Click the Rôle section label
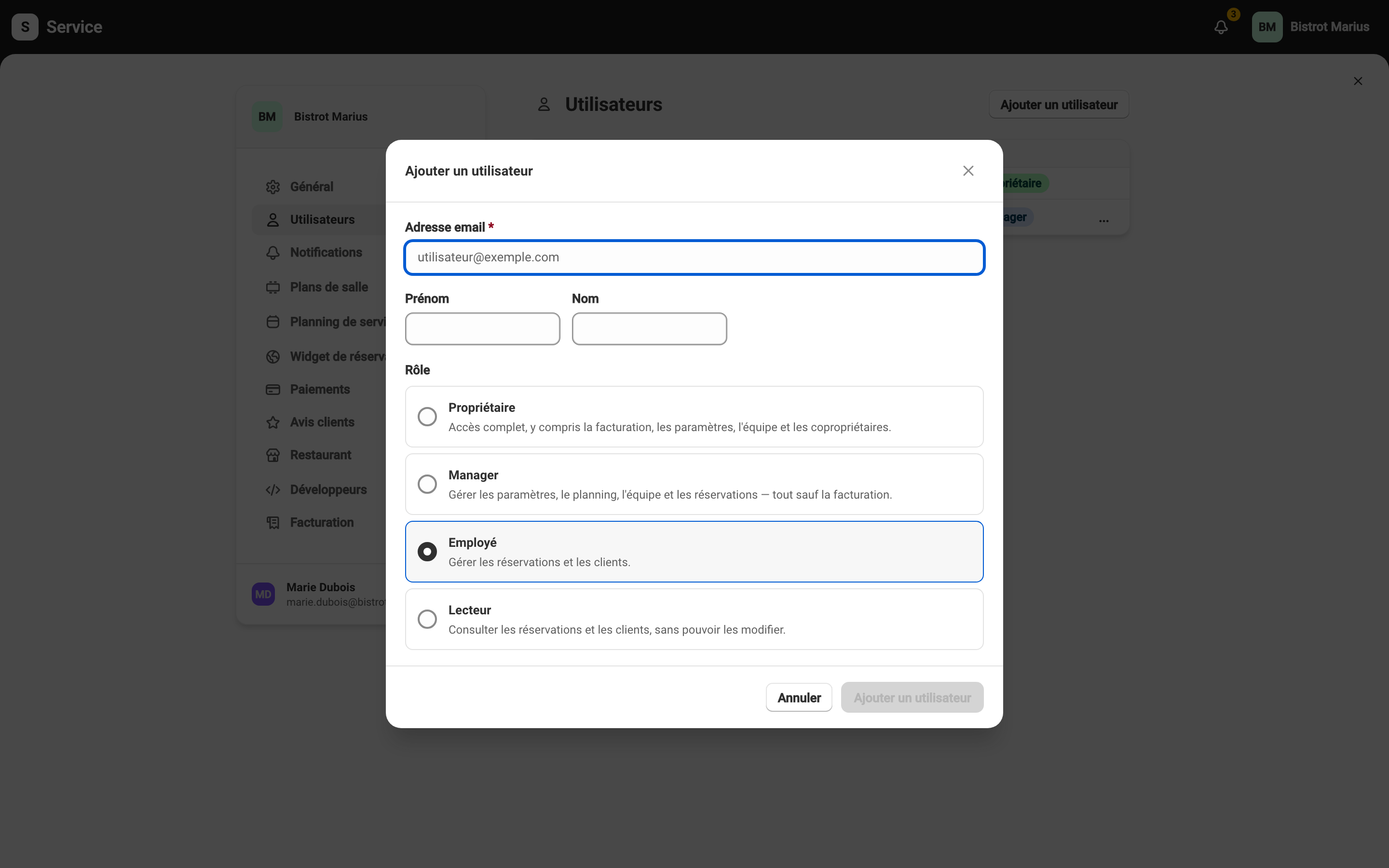This screenshot has width=1389, height=868. point(417,370)
